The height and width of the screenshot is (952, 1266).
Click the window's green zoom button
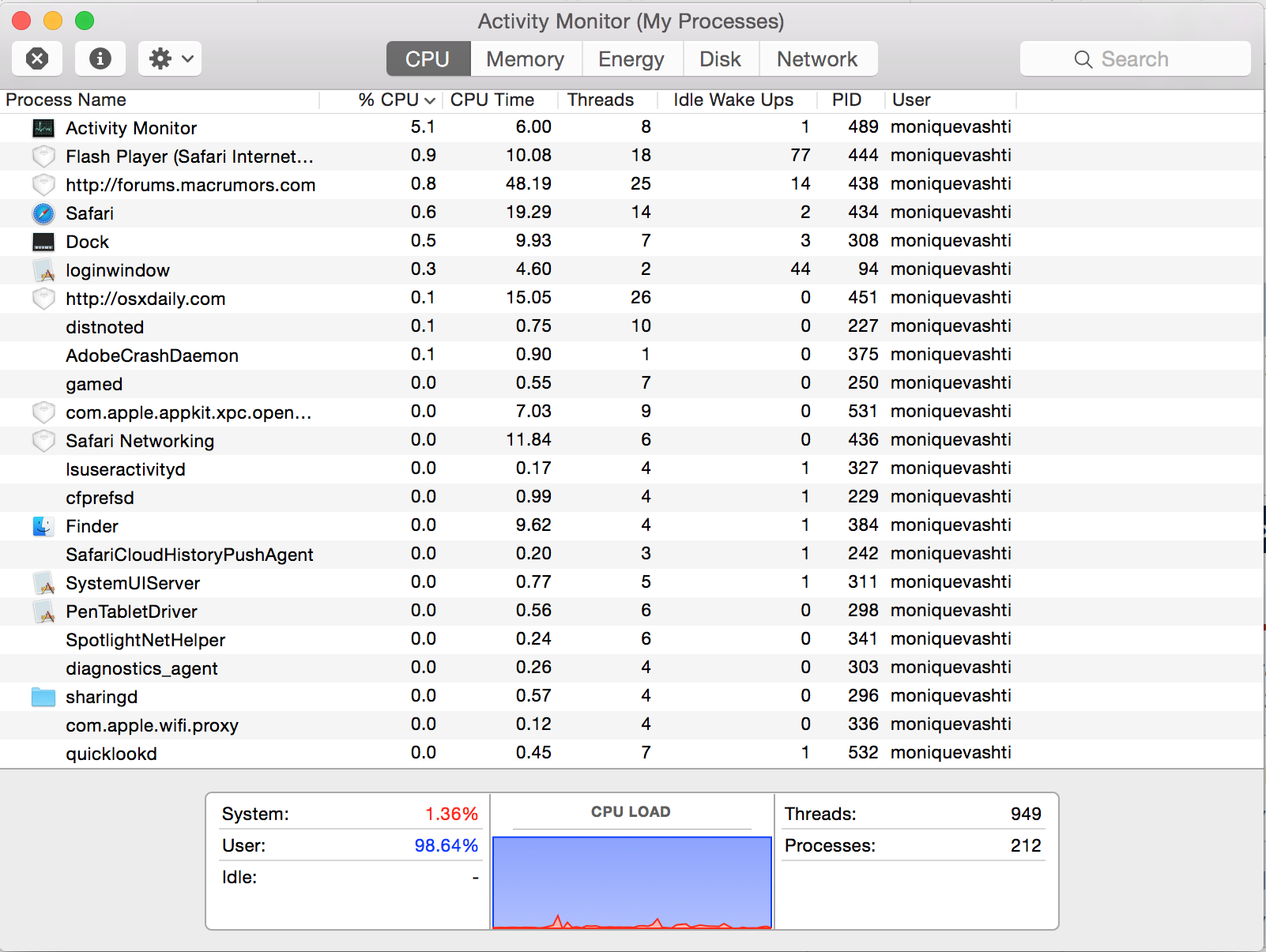pyautogui.click(x=85, y=21)
